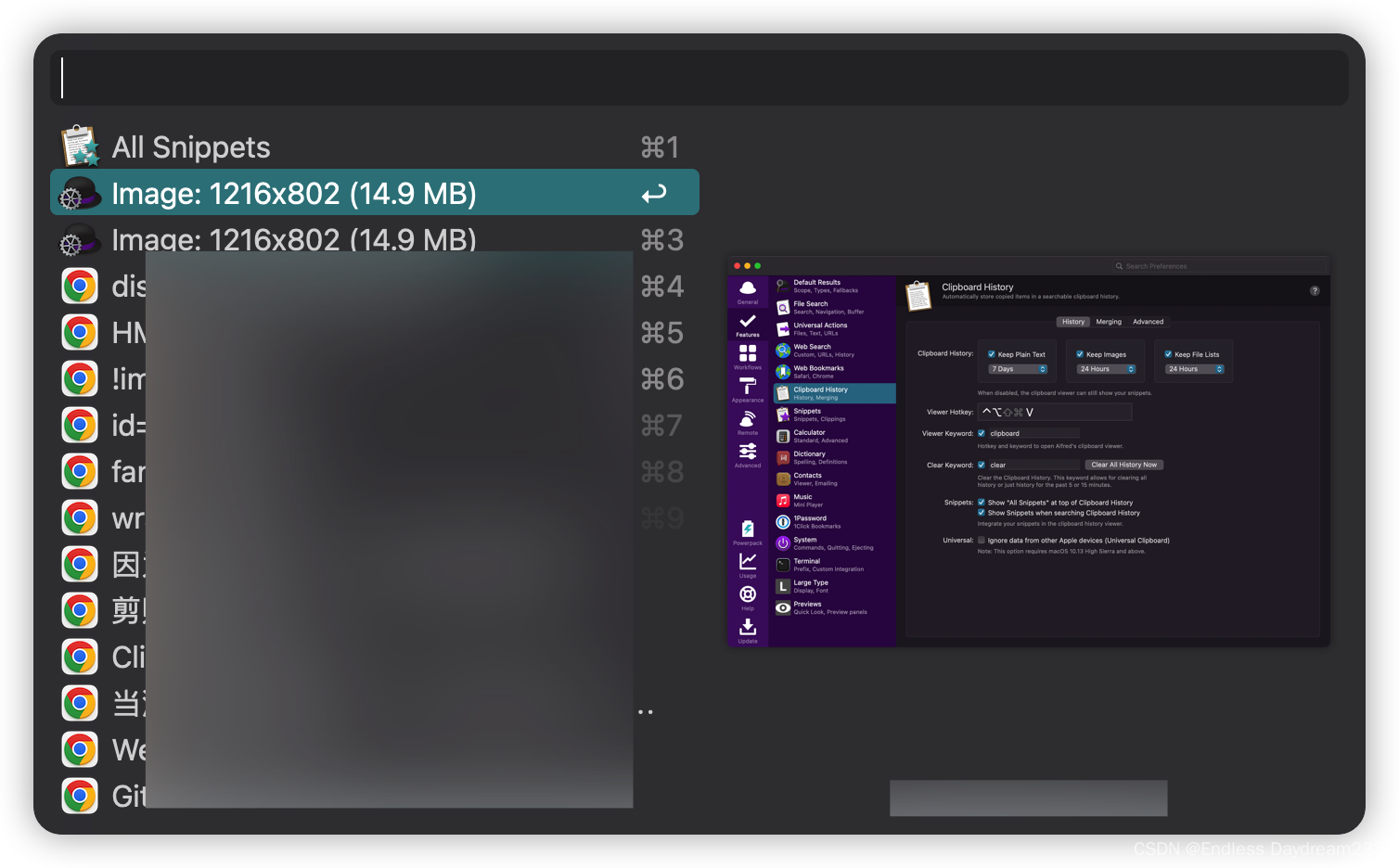Screen dimensions: 1399x868
Task: Select the Image 1216x802 item with ⌘3 shortcut
Action: click(375, 239)
